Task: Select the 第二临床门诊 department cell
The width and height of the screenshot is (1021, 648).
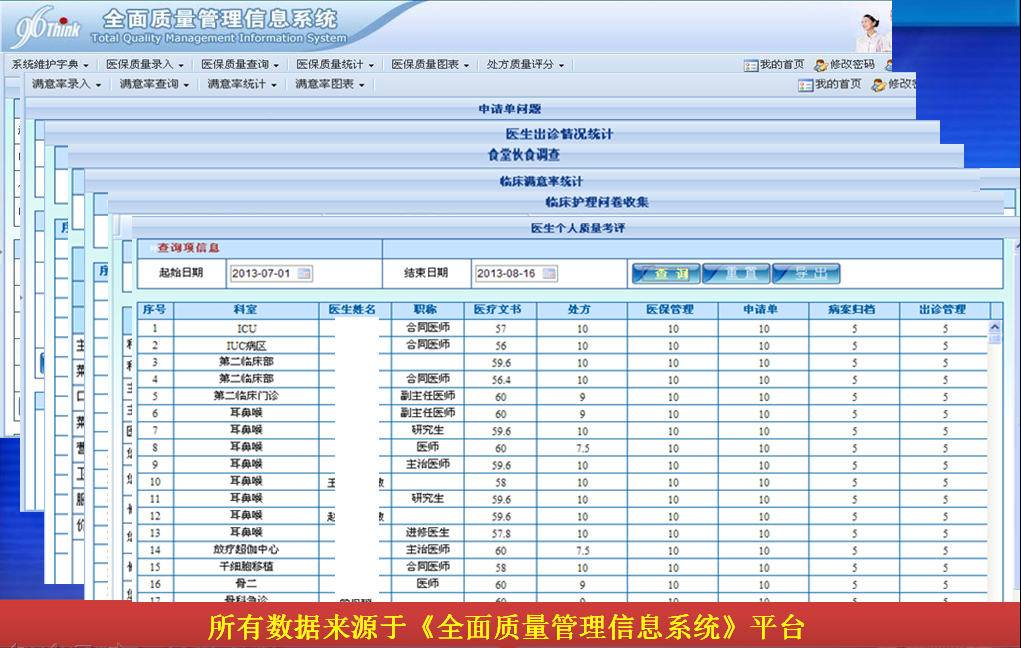Action: click(246, 396)
